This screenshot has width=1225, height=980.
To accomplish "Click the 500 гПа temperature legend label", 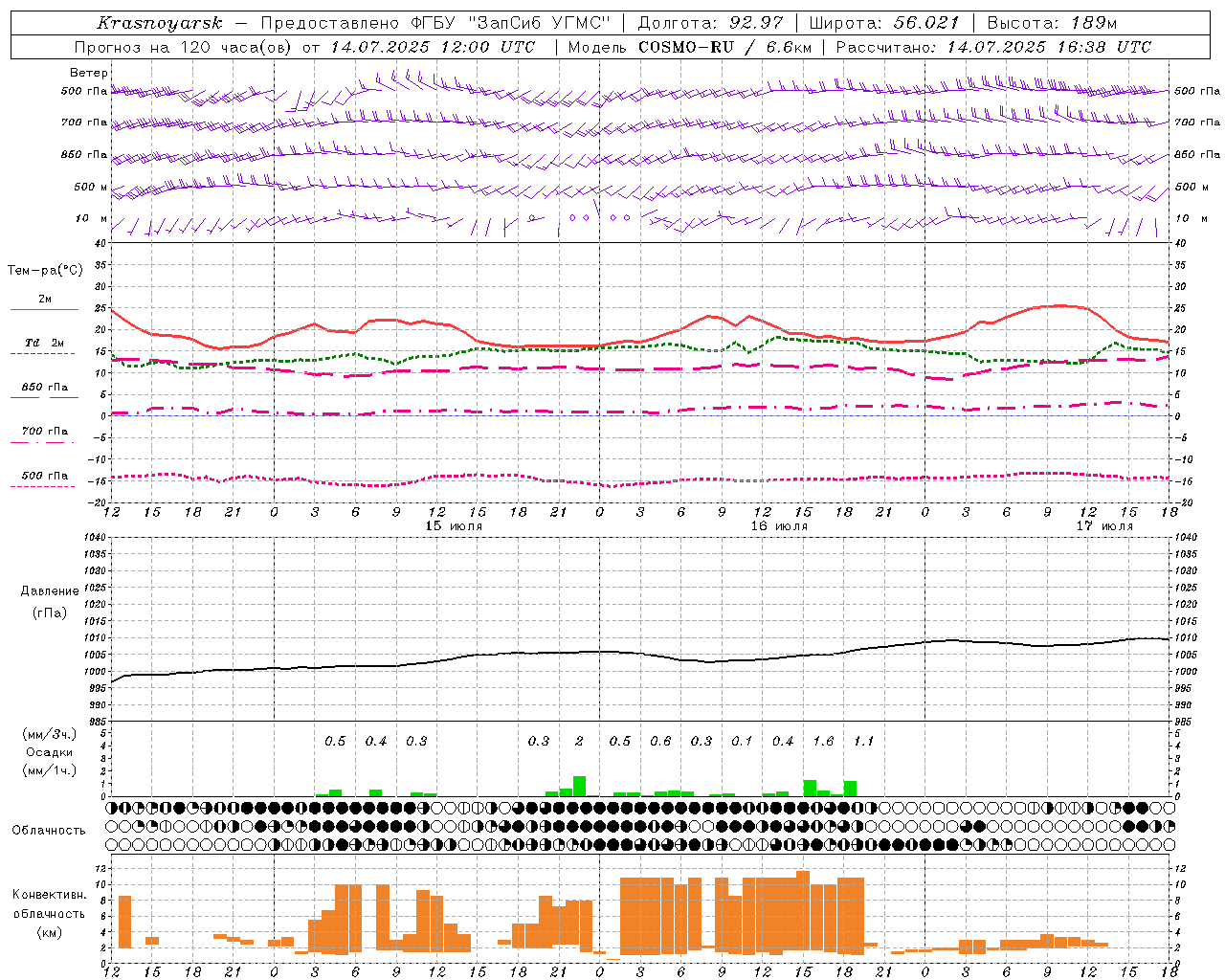I will tap(45, 476).
